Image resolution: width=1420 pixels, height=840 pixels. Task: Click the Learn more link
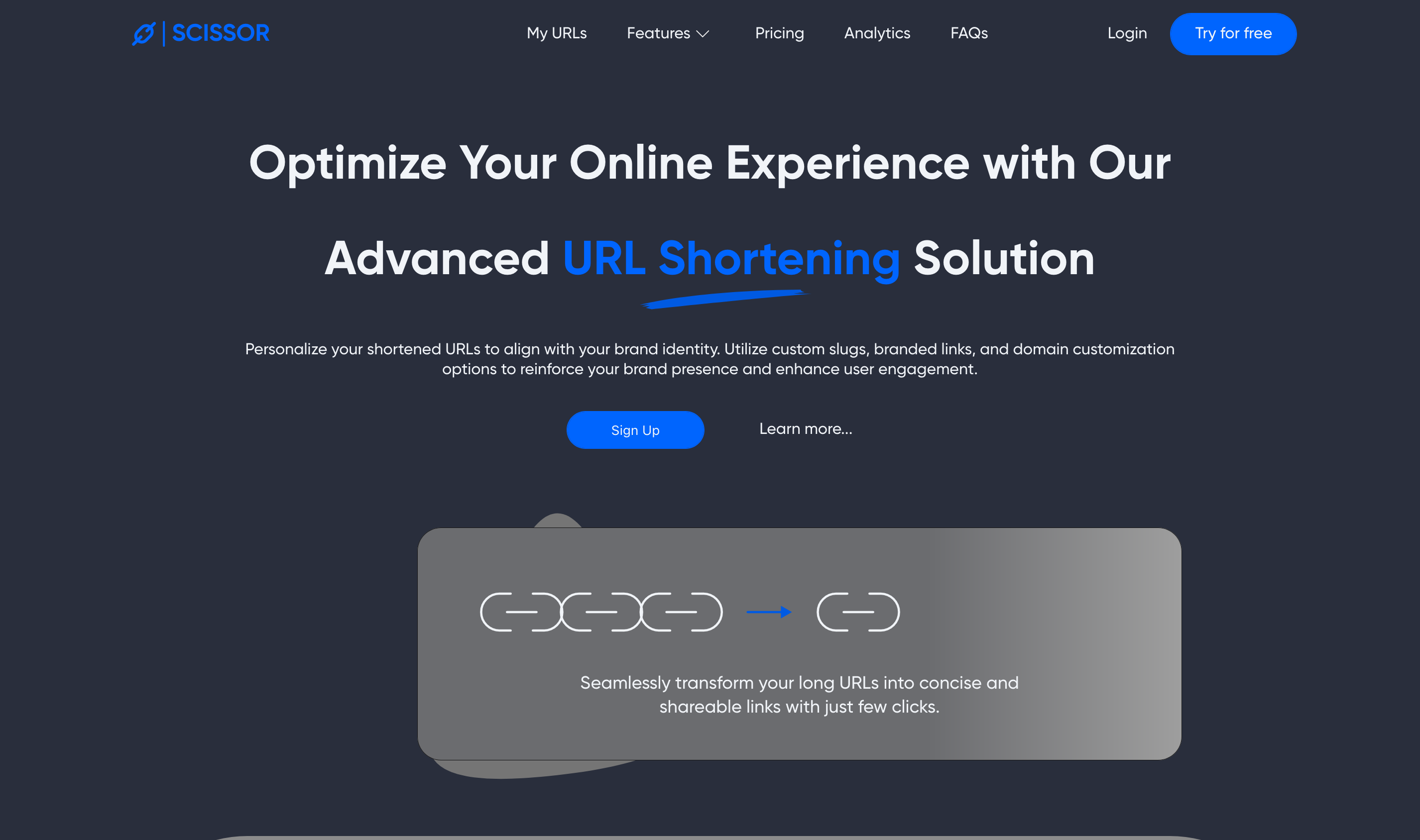pyautogui.click(x=806, y=429)
